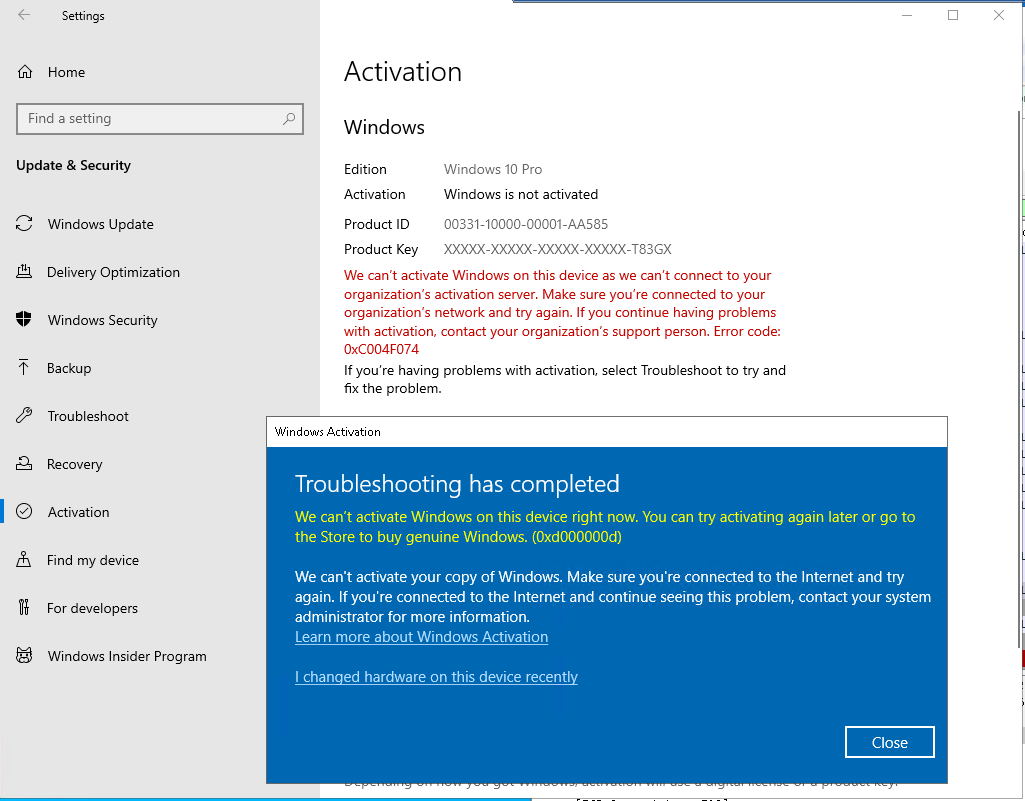The image size is (1025, 801).
Task: Click the back arrow in Settings
Action: (x=24, y=15)
